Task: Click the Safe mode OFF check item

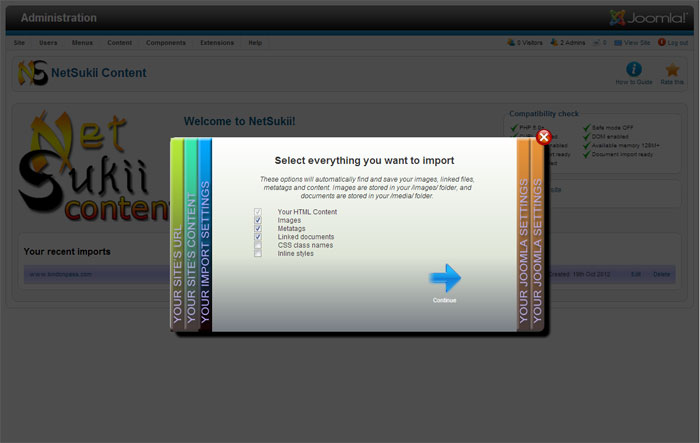Action: point(608,128)
